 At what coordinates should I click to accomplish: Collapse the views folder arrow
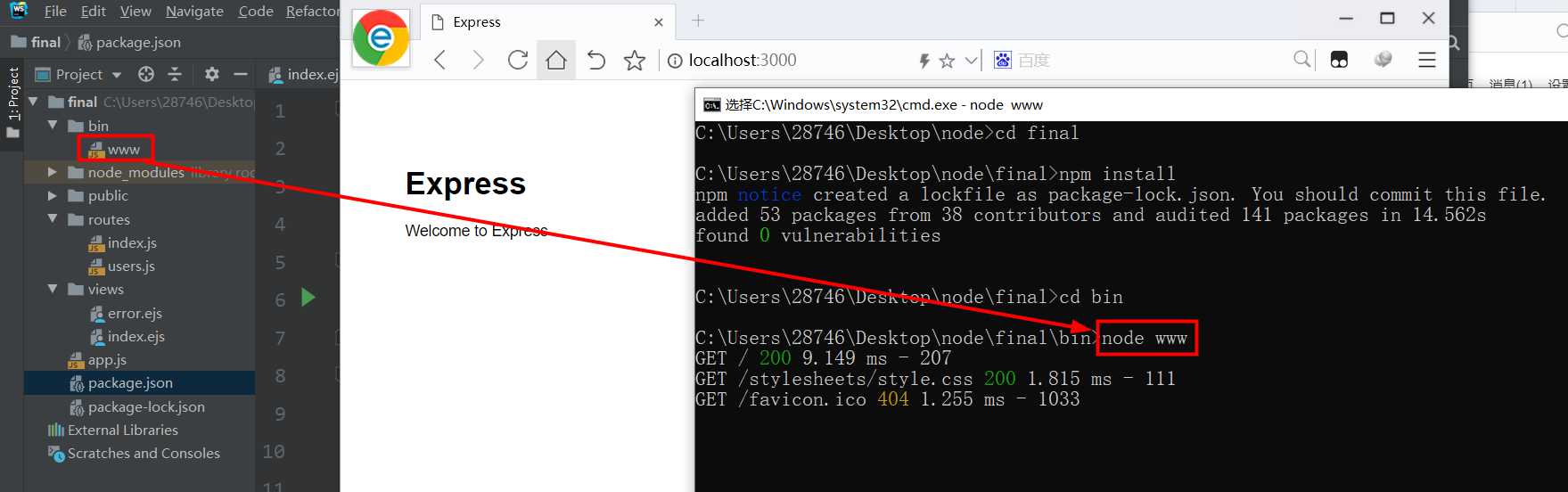pyautogui.click(x=53, y=289)
